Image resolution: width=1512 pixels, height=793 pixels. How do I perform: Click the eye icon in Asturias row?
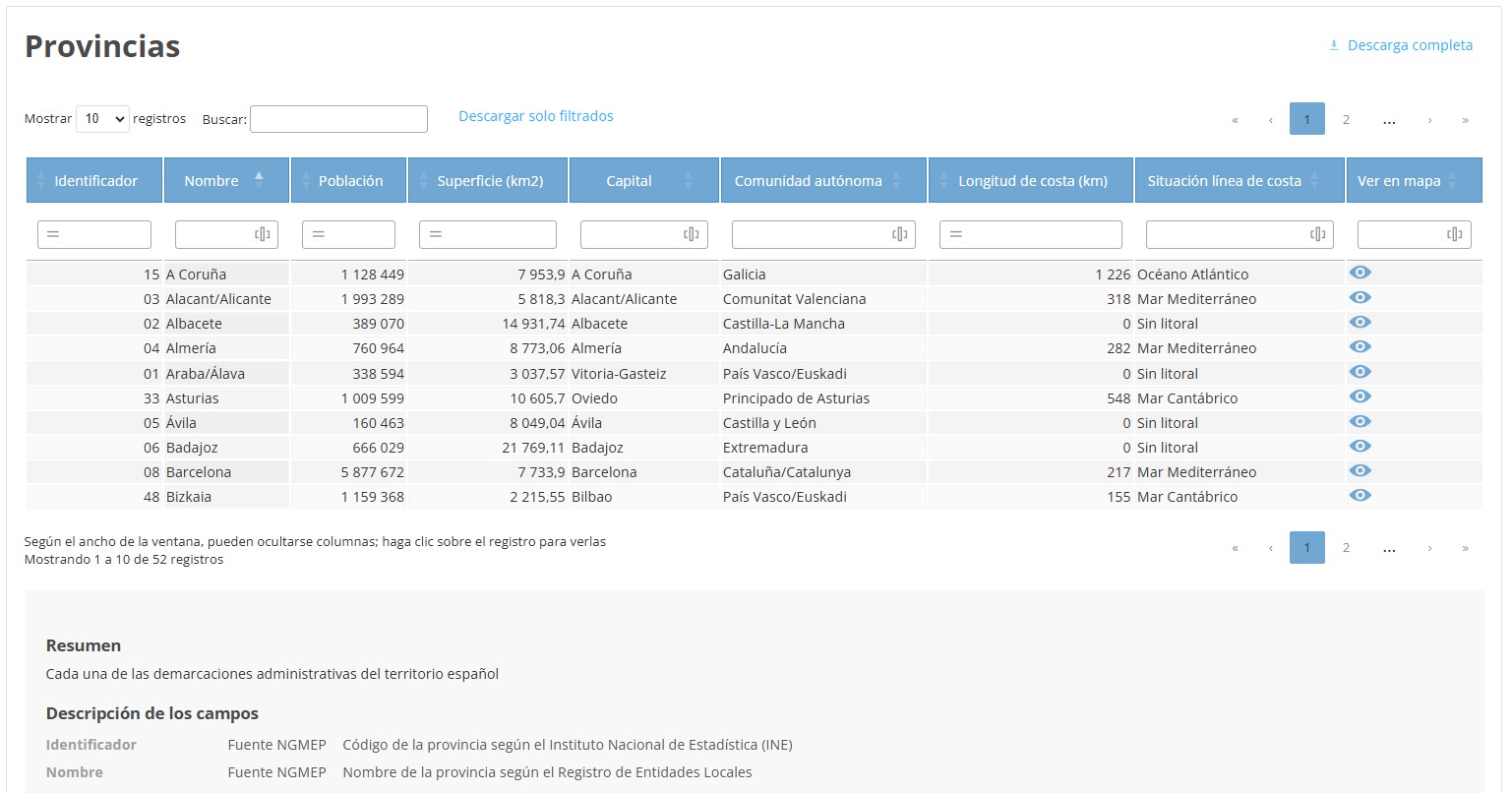click(1360, 397)
